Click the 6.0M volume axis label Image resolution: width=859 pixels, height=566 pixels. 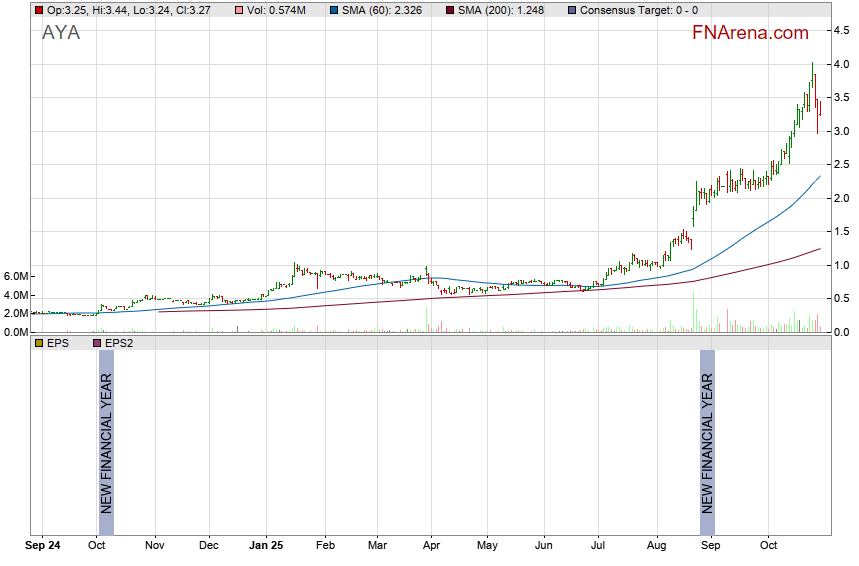tap(15, 276)
